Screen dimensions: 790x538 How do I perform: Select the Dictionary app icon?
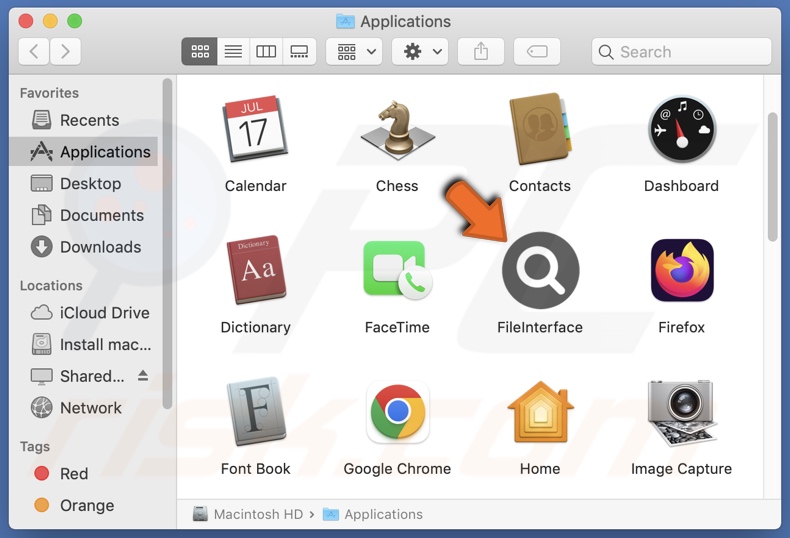click(x=258, y=269)
